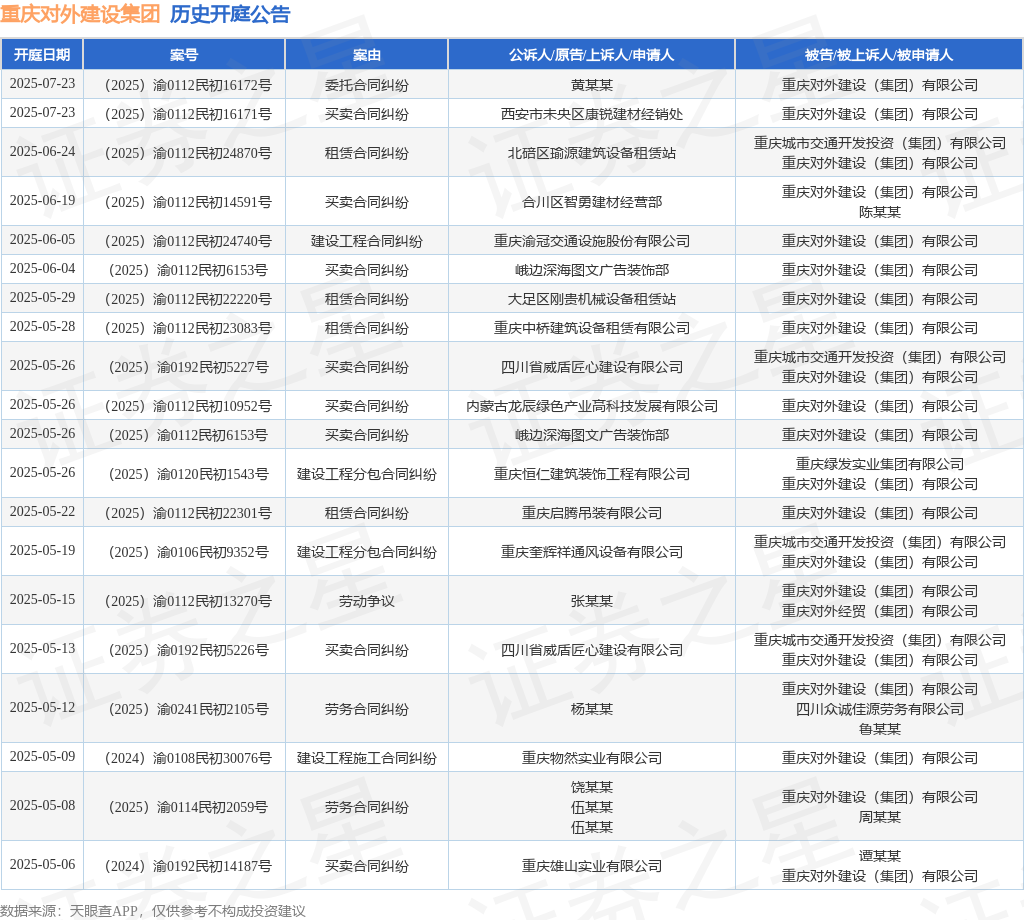The width and height of the screenshot is (1024, 920).
Task: Click the 历史开庭公告 heading
Action: point(230,14)
